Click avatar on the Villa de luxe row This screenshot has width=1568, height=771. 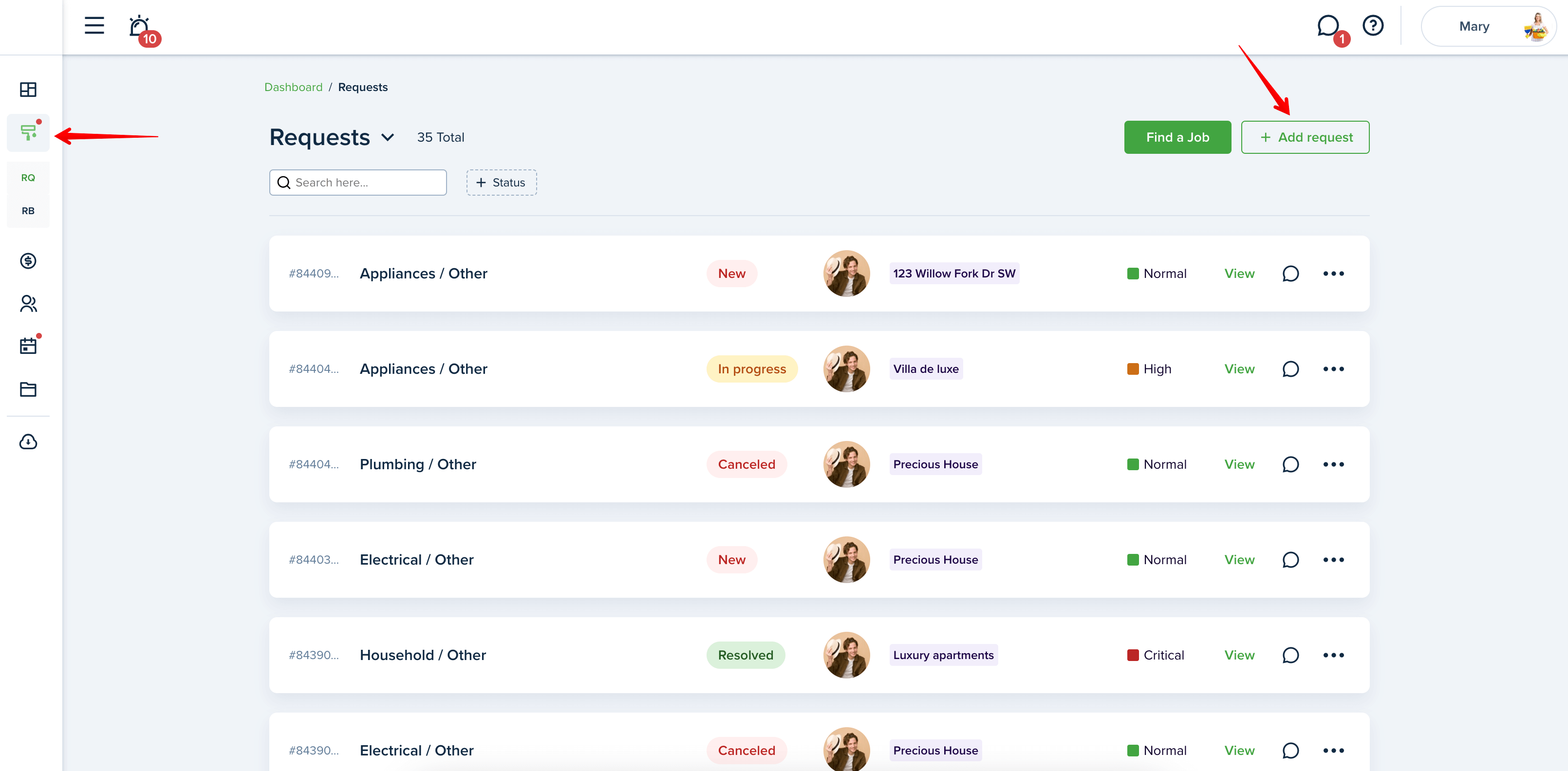pos(846,369)
